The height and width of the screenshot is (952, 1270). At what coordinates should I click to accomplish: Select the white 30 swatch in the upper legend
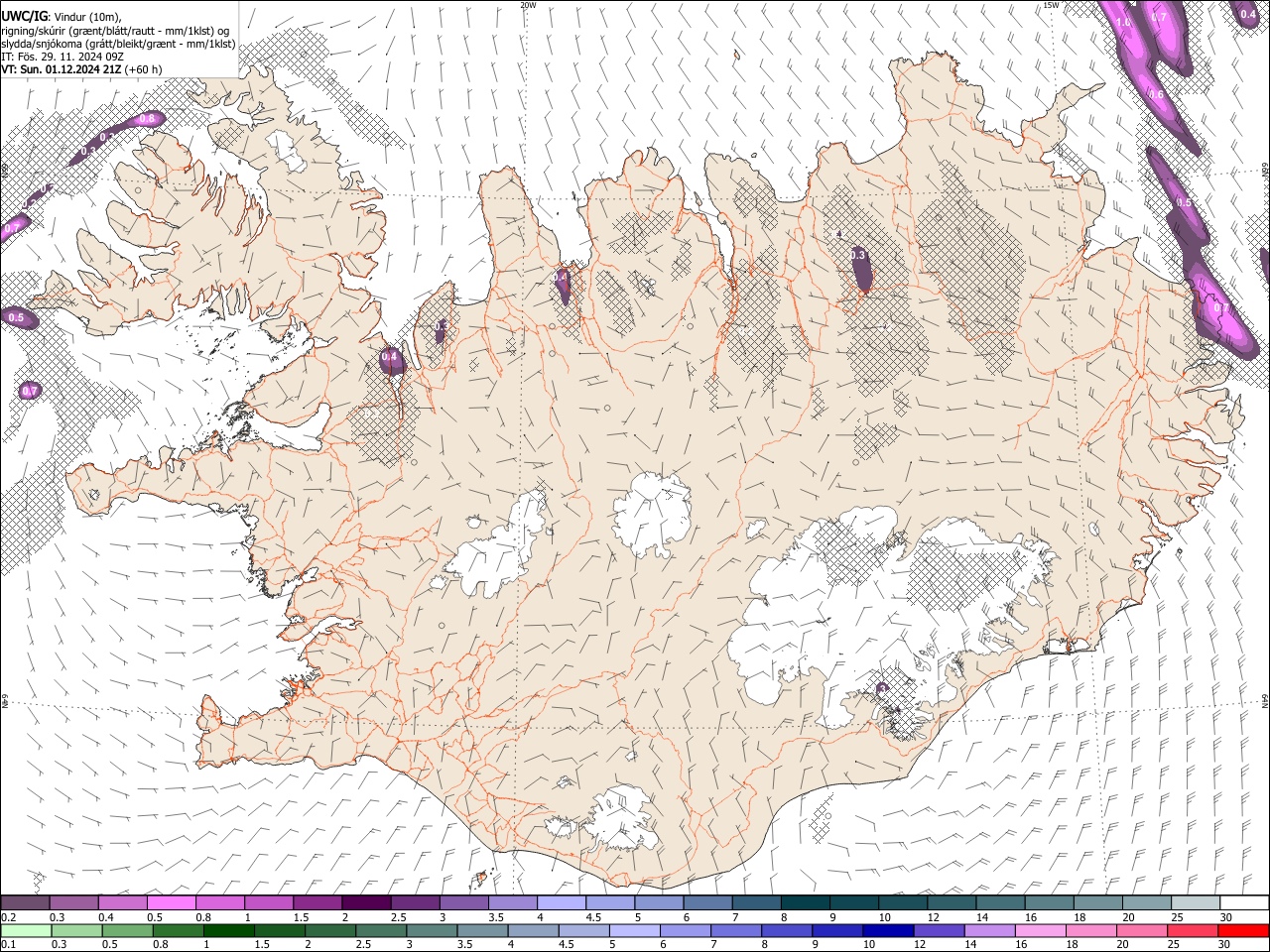pyautogui.click(x=1244, y=902)
